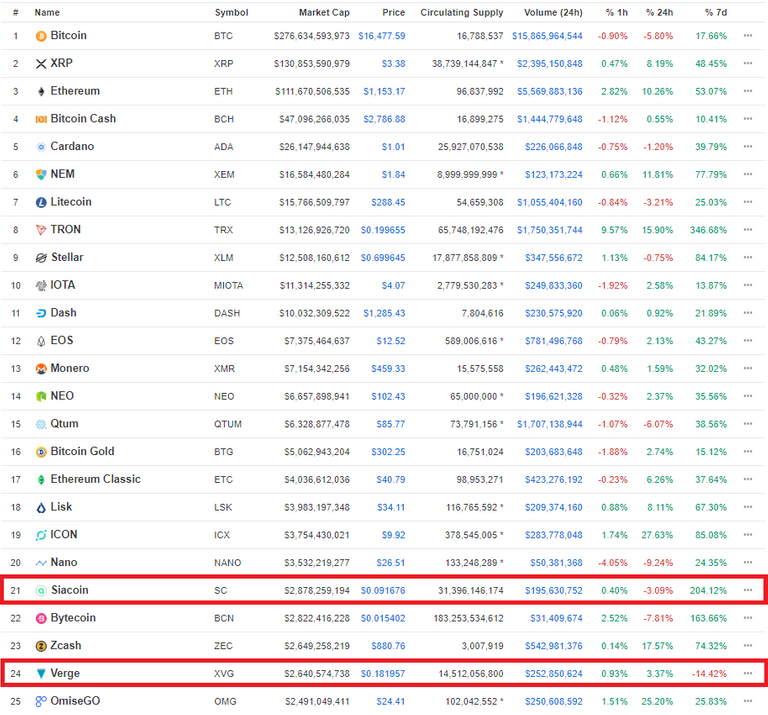
Task: Click the Lisk logo icon
Action: click(41, 507)
